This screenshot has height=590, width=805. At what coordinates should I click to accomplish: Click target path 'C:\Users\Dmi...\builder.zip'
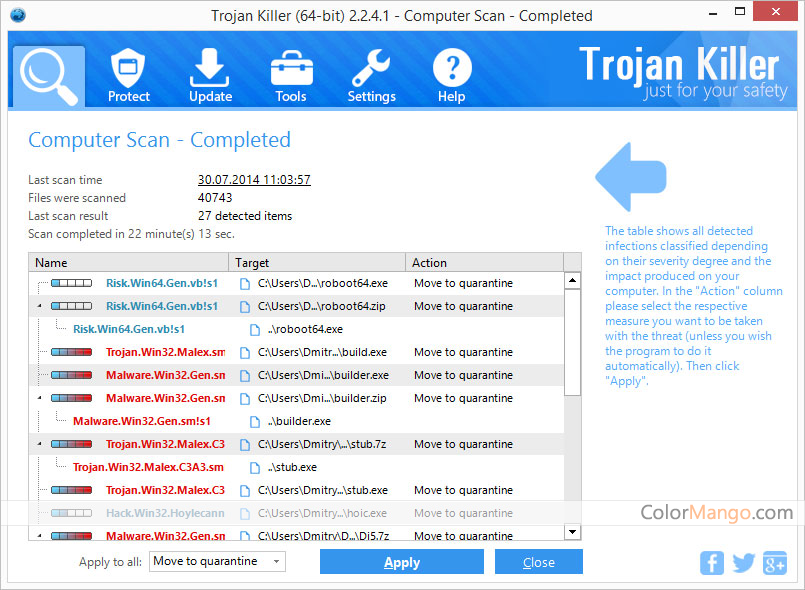pyautogui.click(x=322, y=398)
